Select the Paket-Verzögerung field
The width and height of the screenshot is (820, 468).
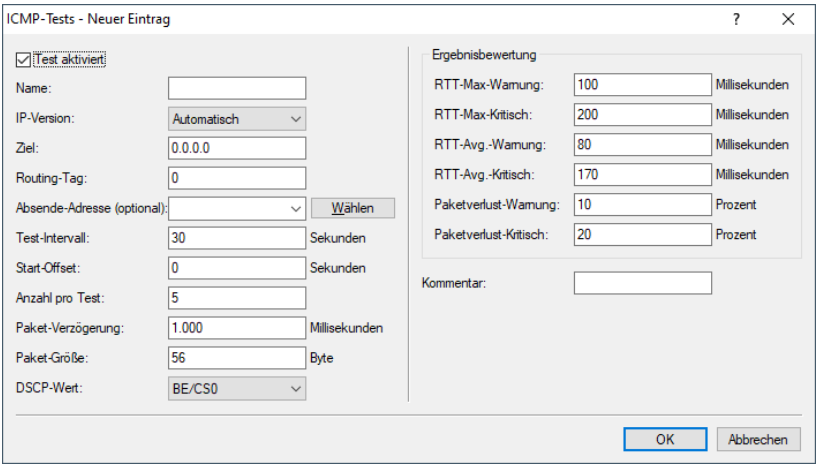pos(236,328)
